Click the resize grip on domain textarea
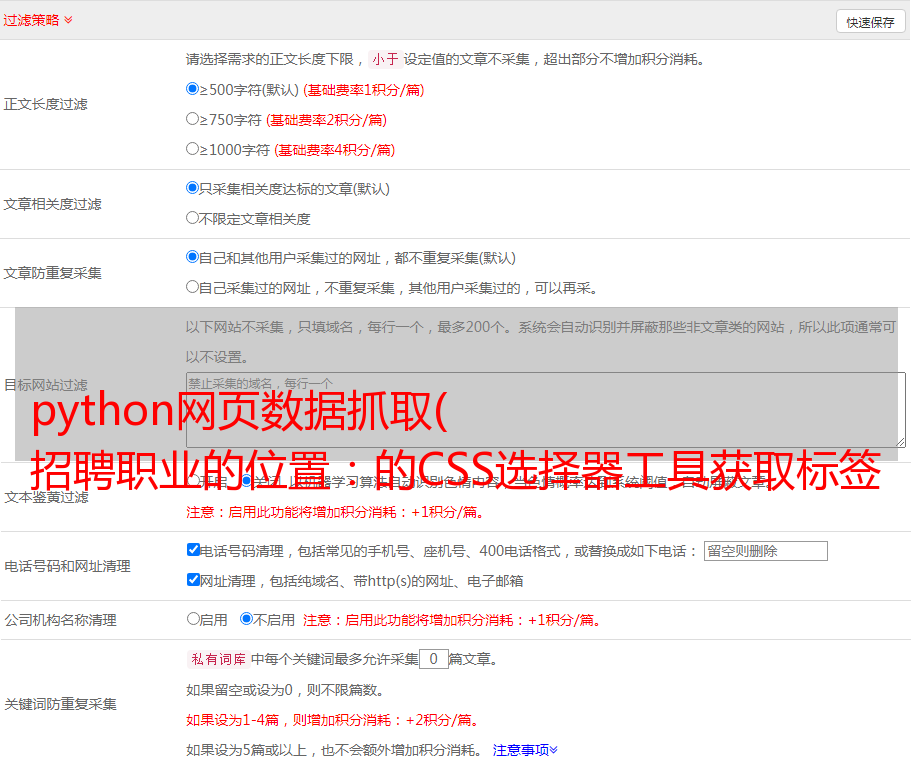This screenshot has width=912, height=768. (900, 442)
